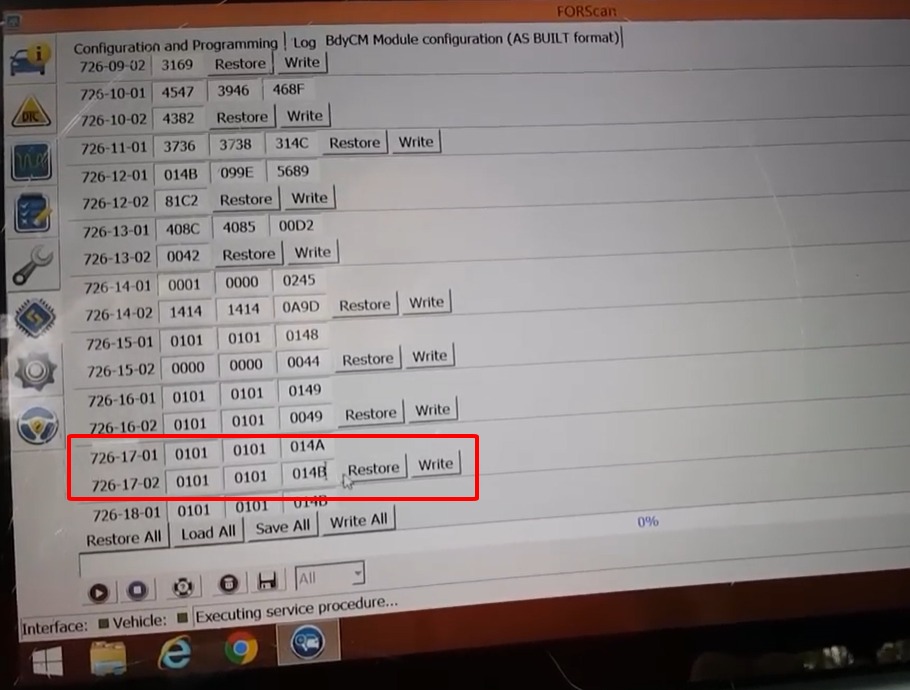Click the Save All button
The height and width of the screenshot is (690, 910).
click(283, 527)
